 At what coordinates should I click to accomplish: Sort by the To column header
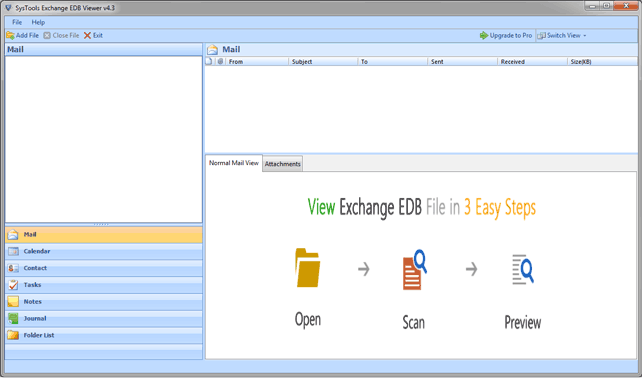tap(393, 61)
